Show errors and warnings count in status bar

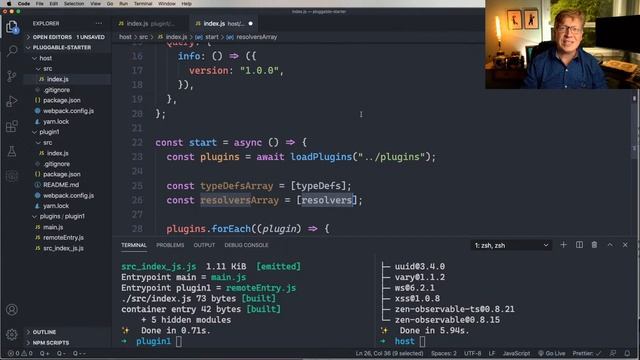point(20,353)
